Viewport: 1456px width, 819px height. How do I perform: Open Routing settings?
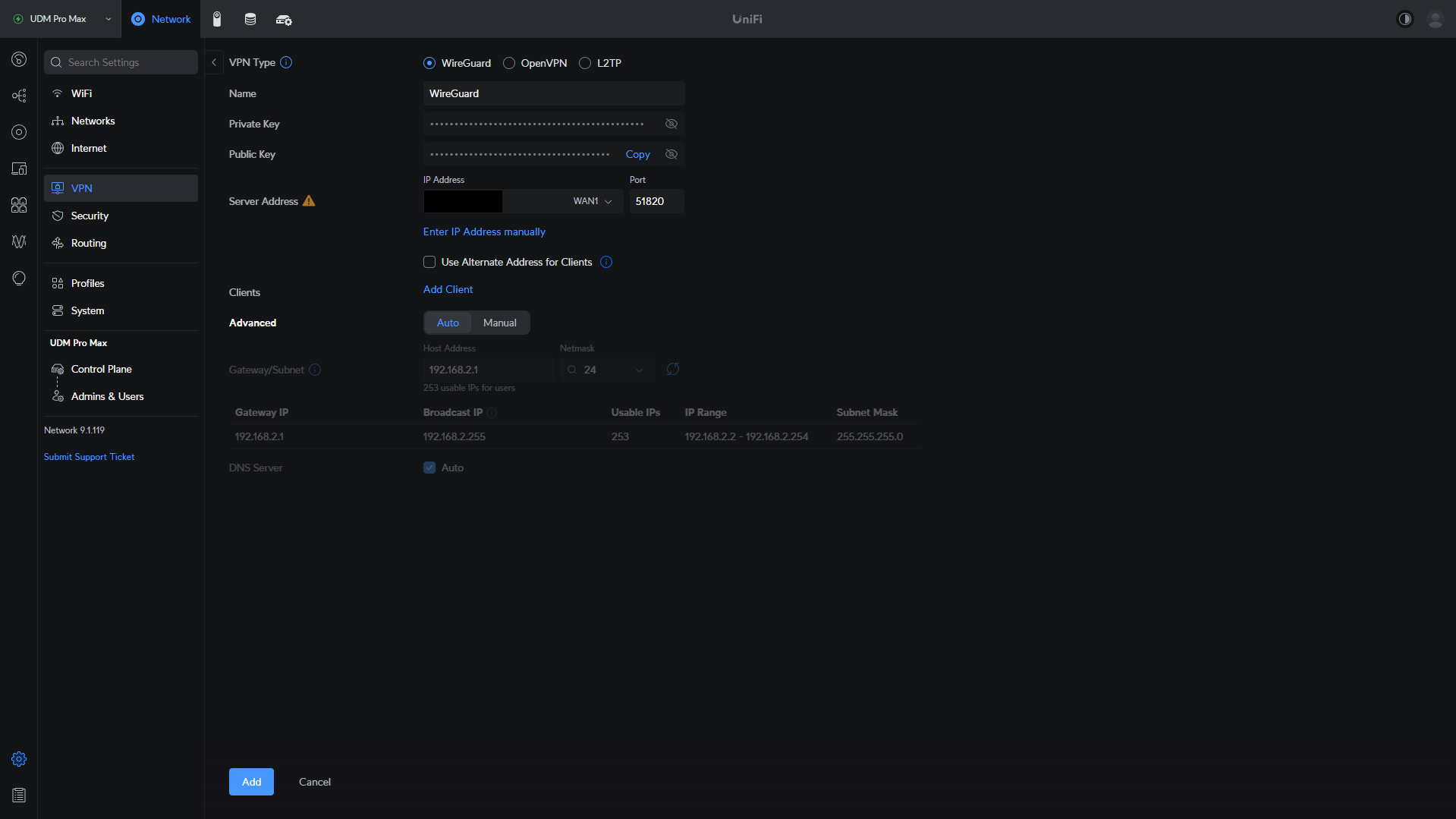(x=121, y=243)
